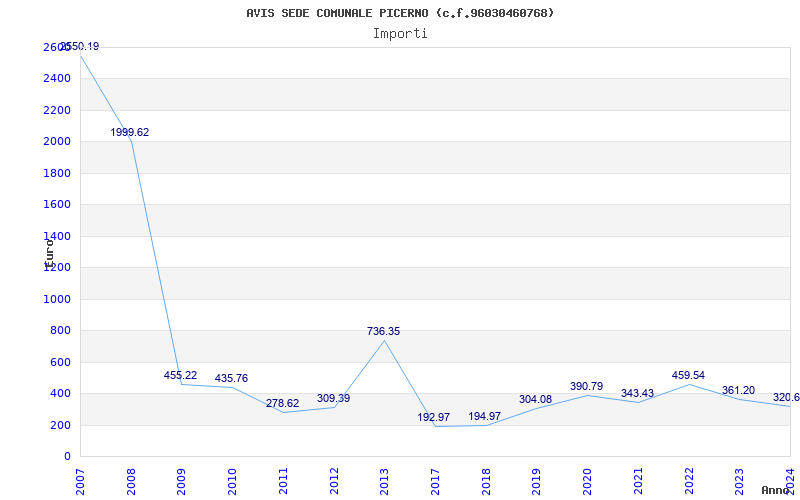This screenshot has width=800, height=500.
Task: Click the 194.97 value label
Action: point(485,417)
